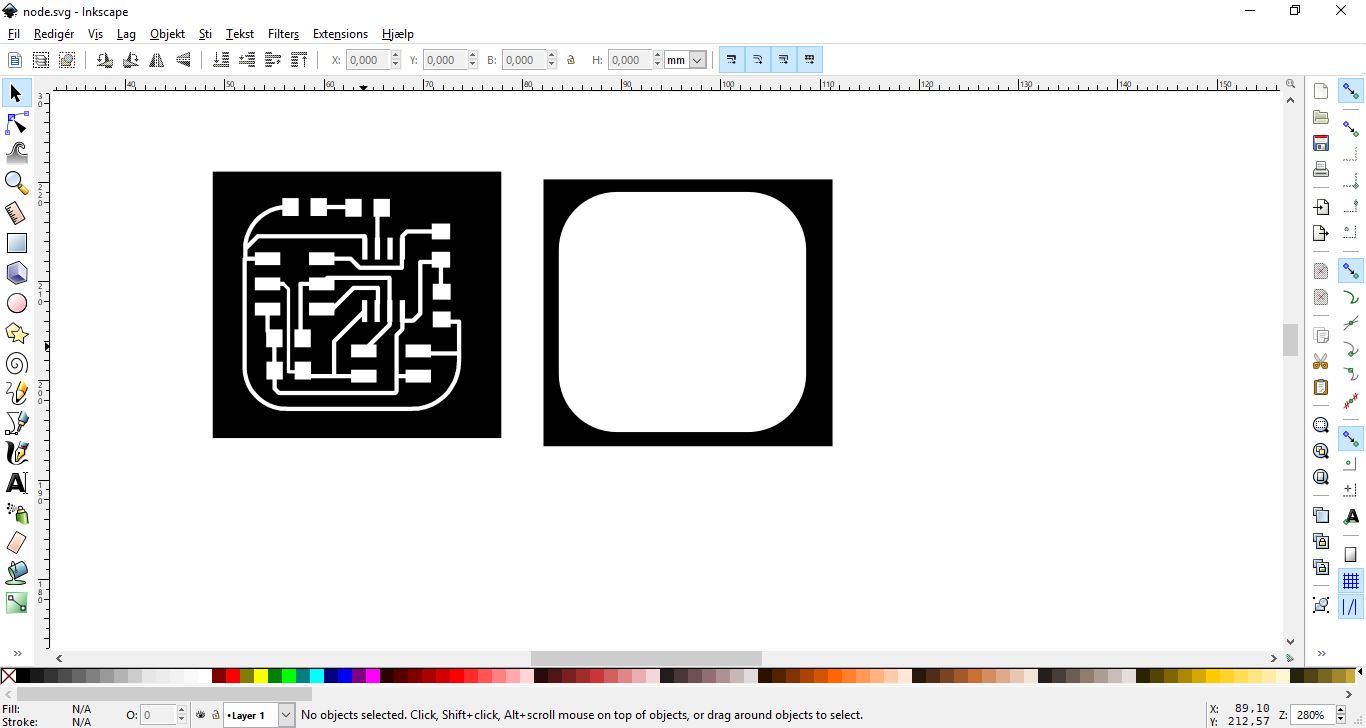Toggle scale stroke width with object
The image size is (1366, 728).
(x=732, y=60)
